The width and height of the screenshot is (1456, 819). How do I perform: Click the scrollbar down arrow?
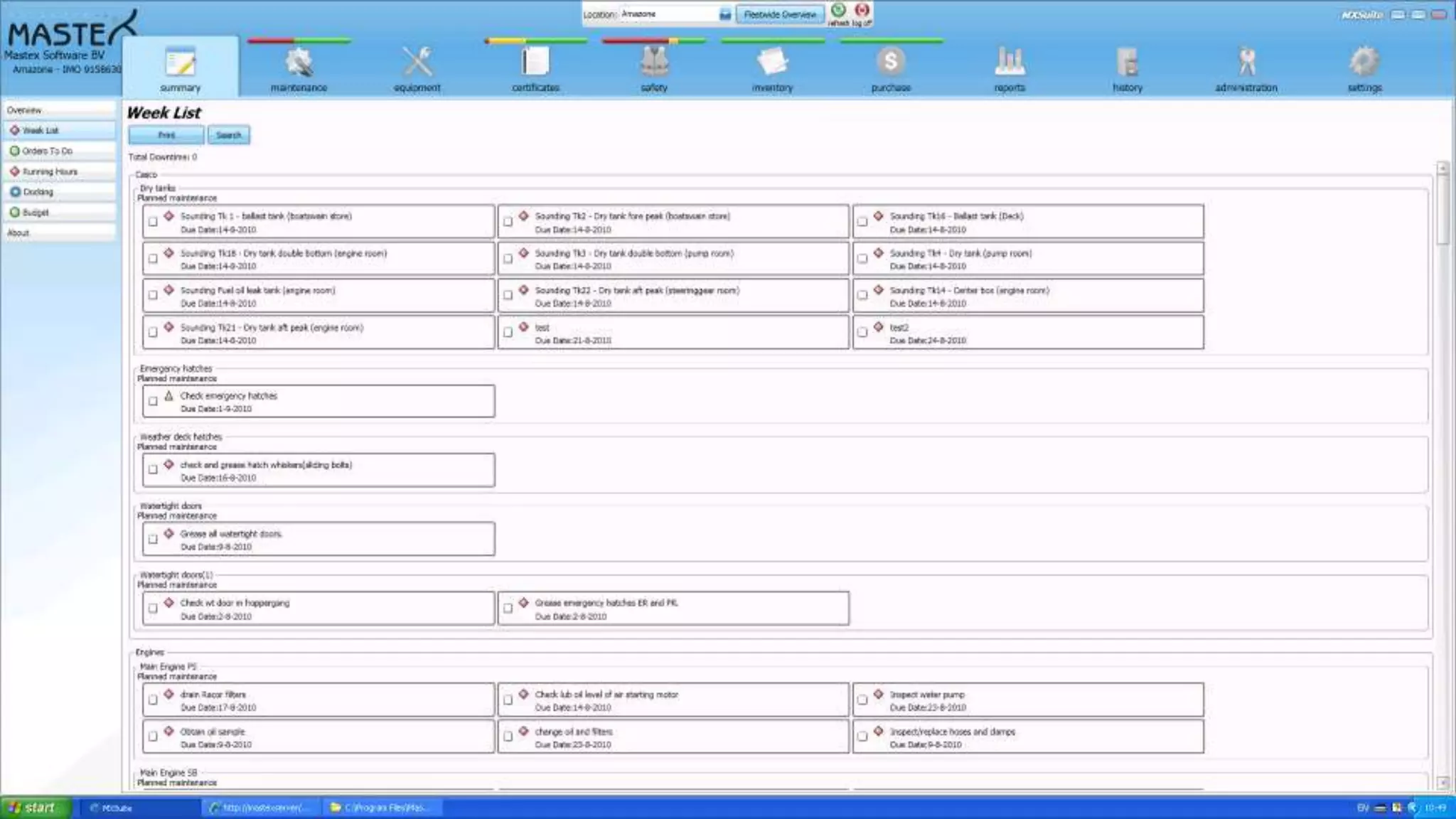1442,782
